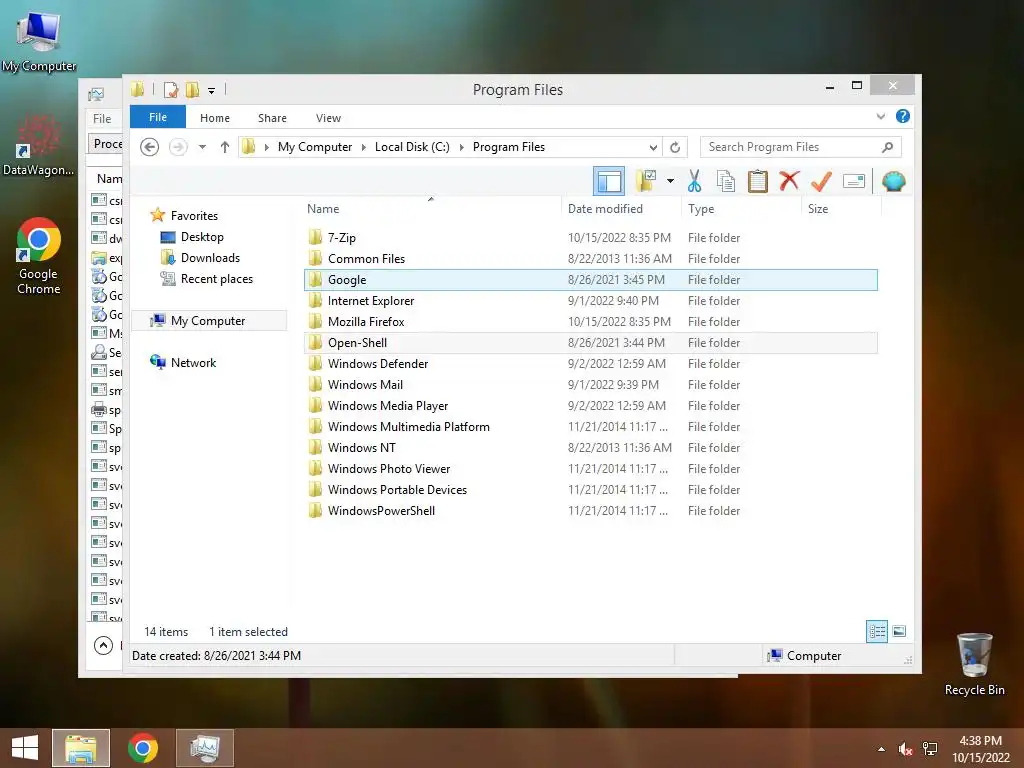The height and width of the screenshot is (768, 1024).
Task: Select My Computer in navigation pane
Action: point(208,321)
